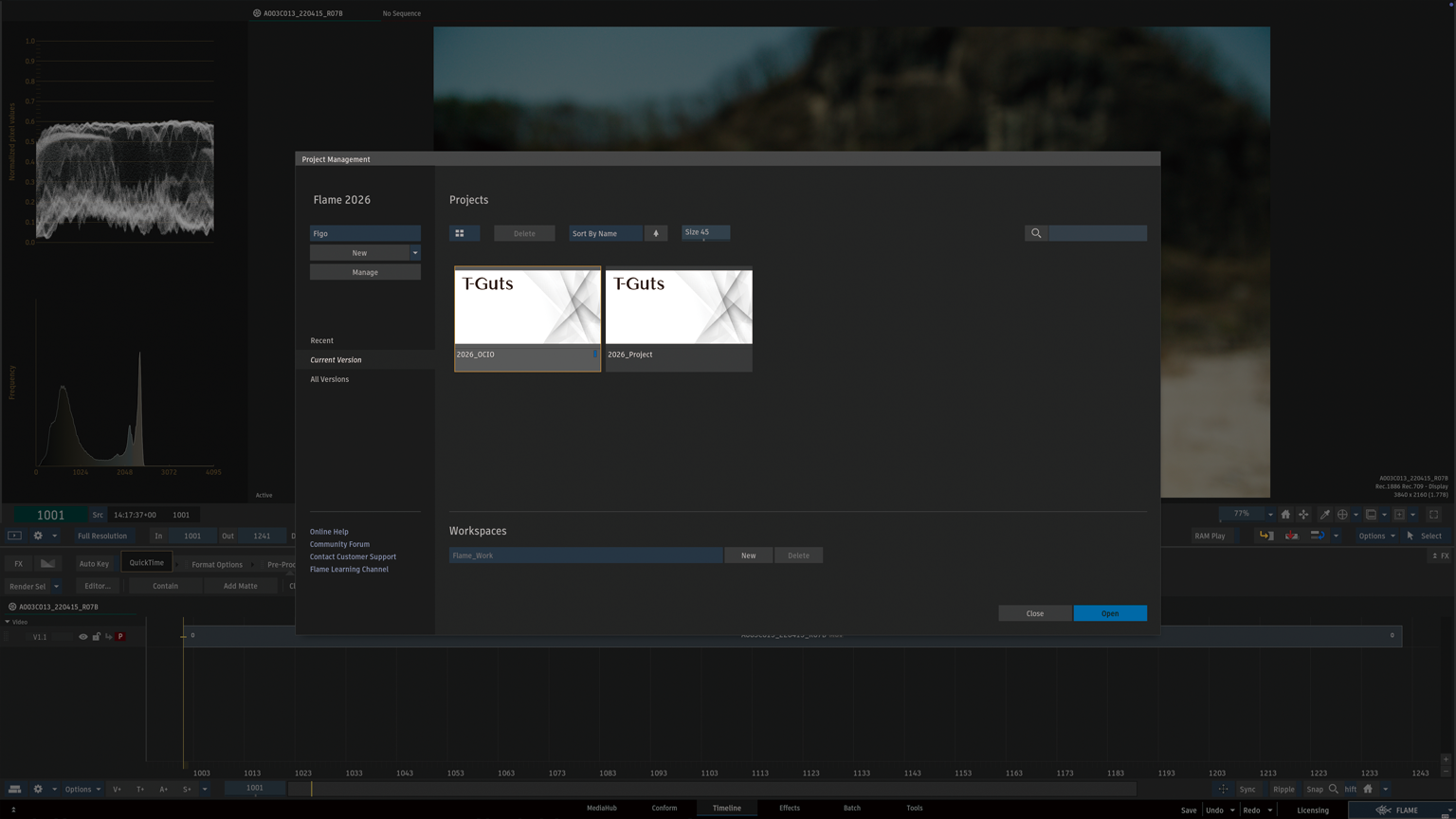This screenshot has height=819, width=1456.
Task: Click the yellow arrow insert edit icon
Action: coord(1266,536)
